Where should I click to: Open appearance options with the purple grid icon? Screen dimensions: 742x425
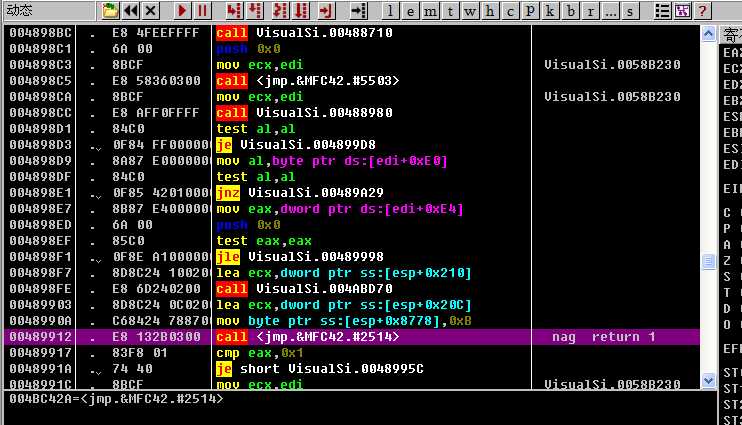point(682,10)
